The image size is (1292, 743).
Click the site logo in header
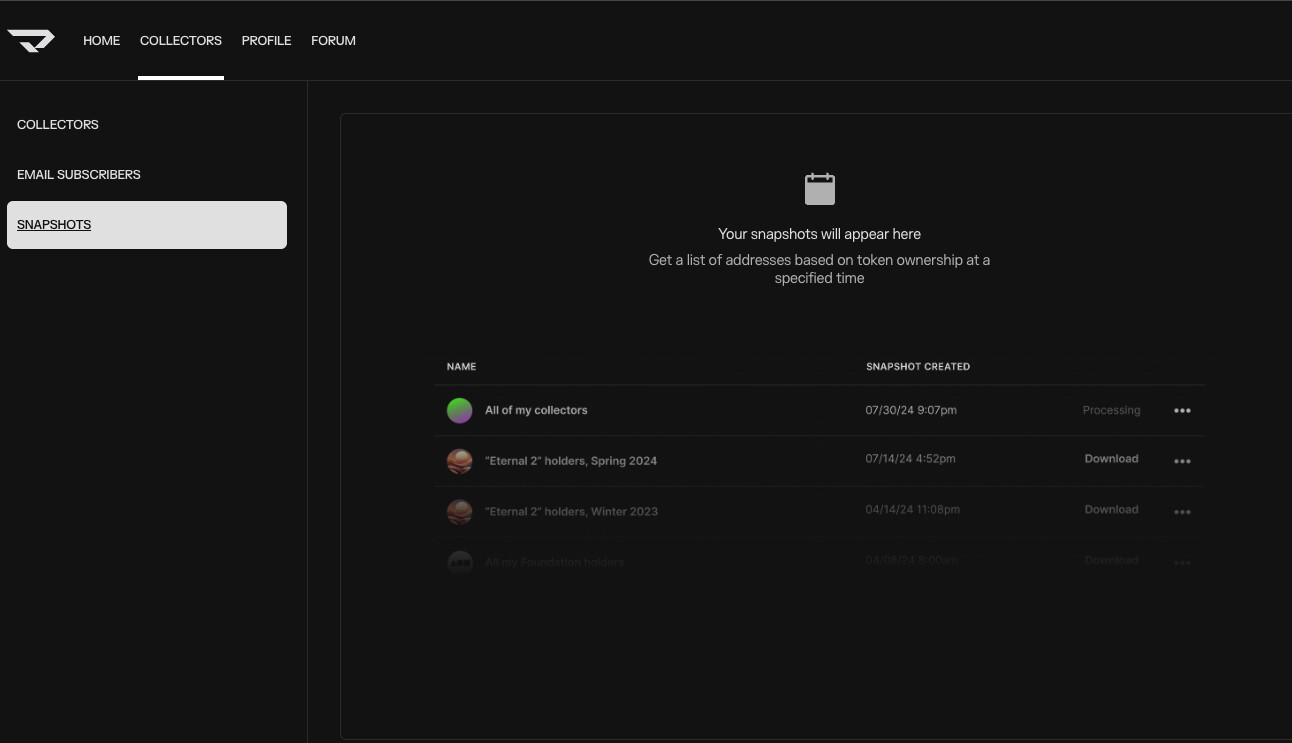click(x=31, y=40)
